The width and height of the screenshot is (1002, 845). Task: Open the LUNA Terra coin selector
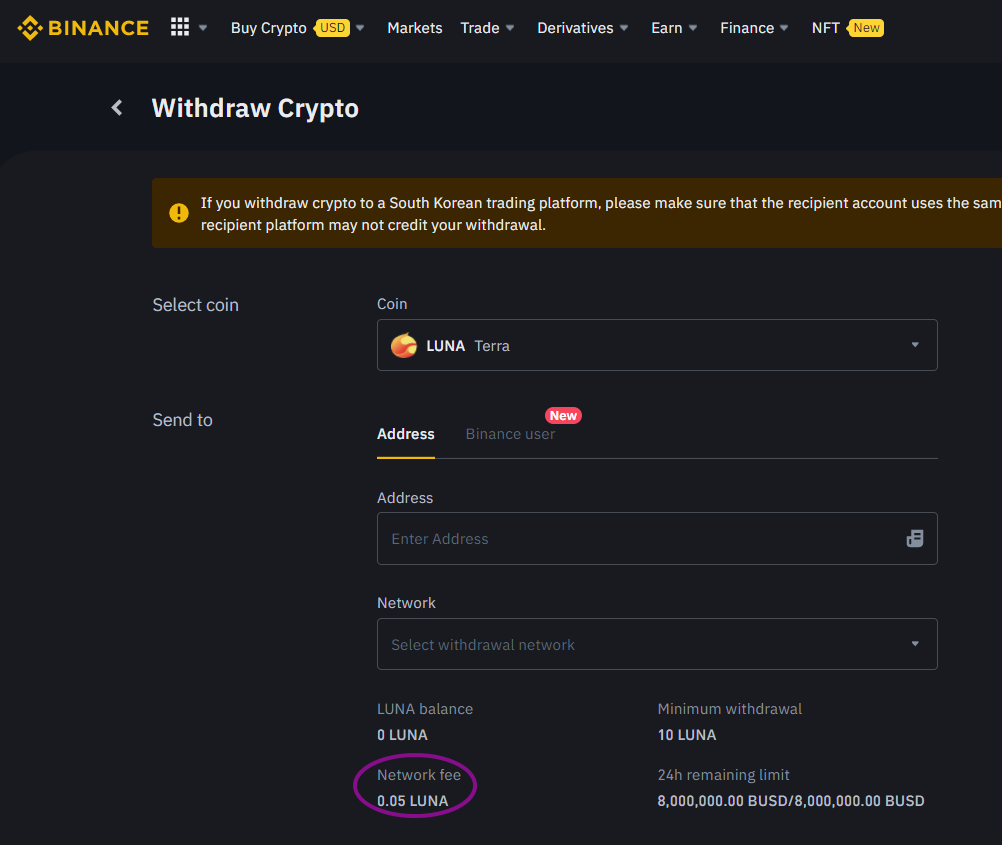pos(657,345)
